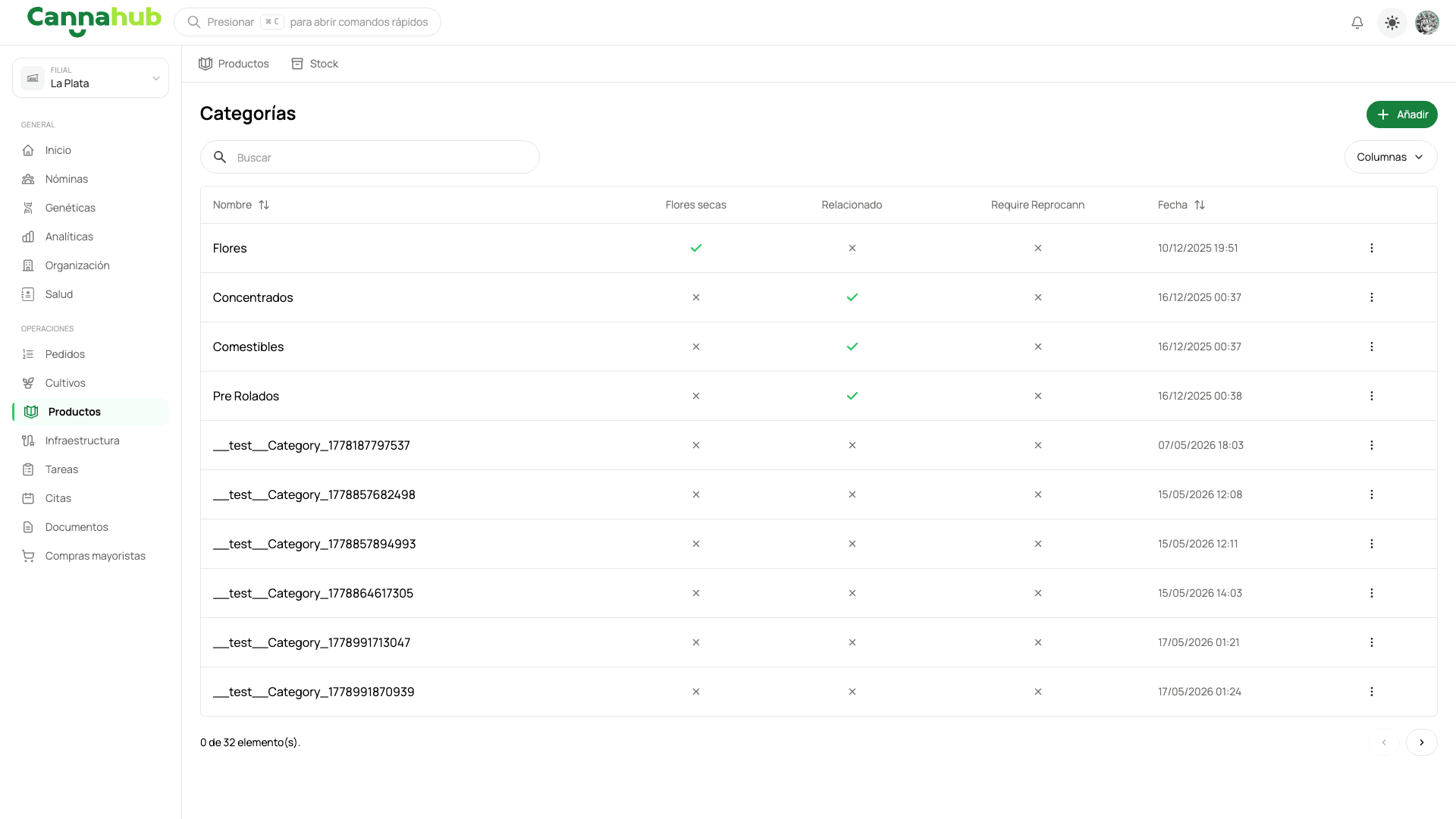
Task: Open actions menu for __test__Category_1778864617305
Action: coord(1371,593)
